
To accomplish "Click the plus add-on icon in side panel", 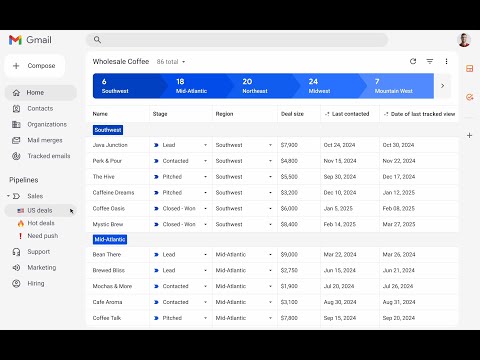I will pyautogui.click(x=469, y=135).
